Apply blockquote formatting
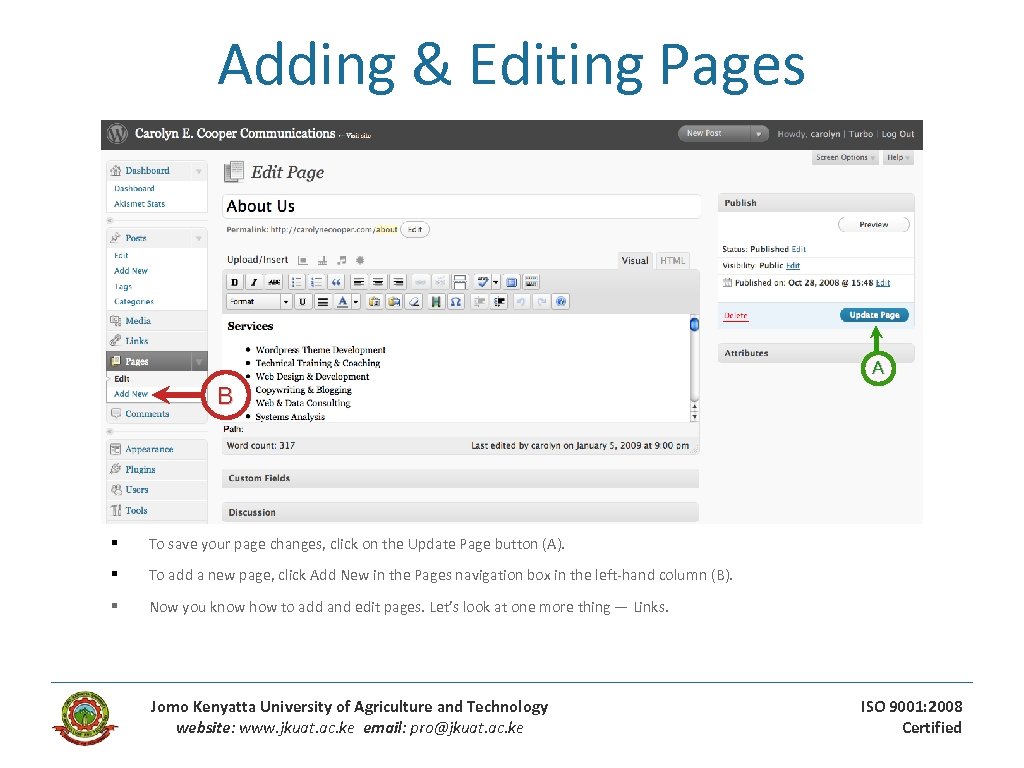 [337, 282]
